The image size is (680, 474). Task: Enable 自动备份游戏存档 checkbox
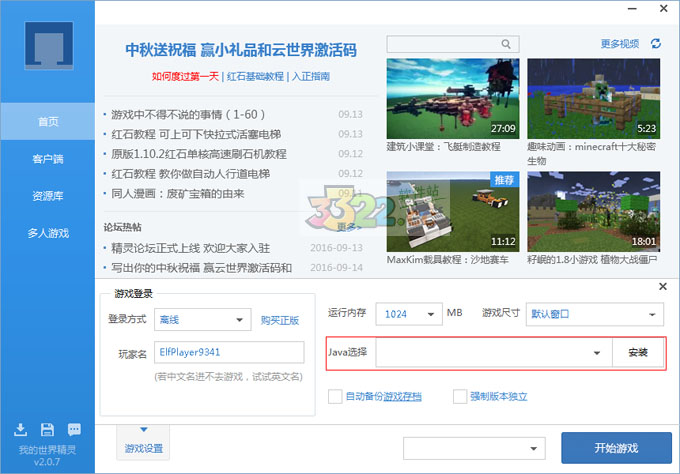pos(335,396)
